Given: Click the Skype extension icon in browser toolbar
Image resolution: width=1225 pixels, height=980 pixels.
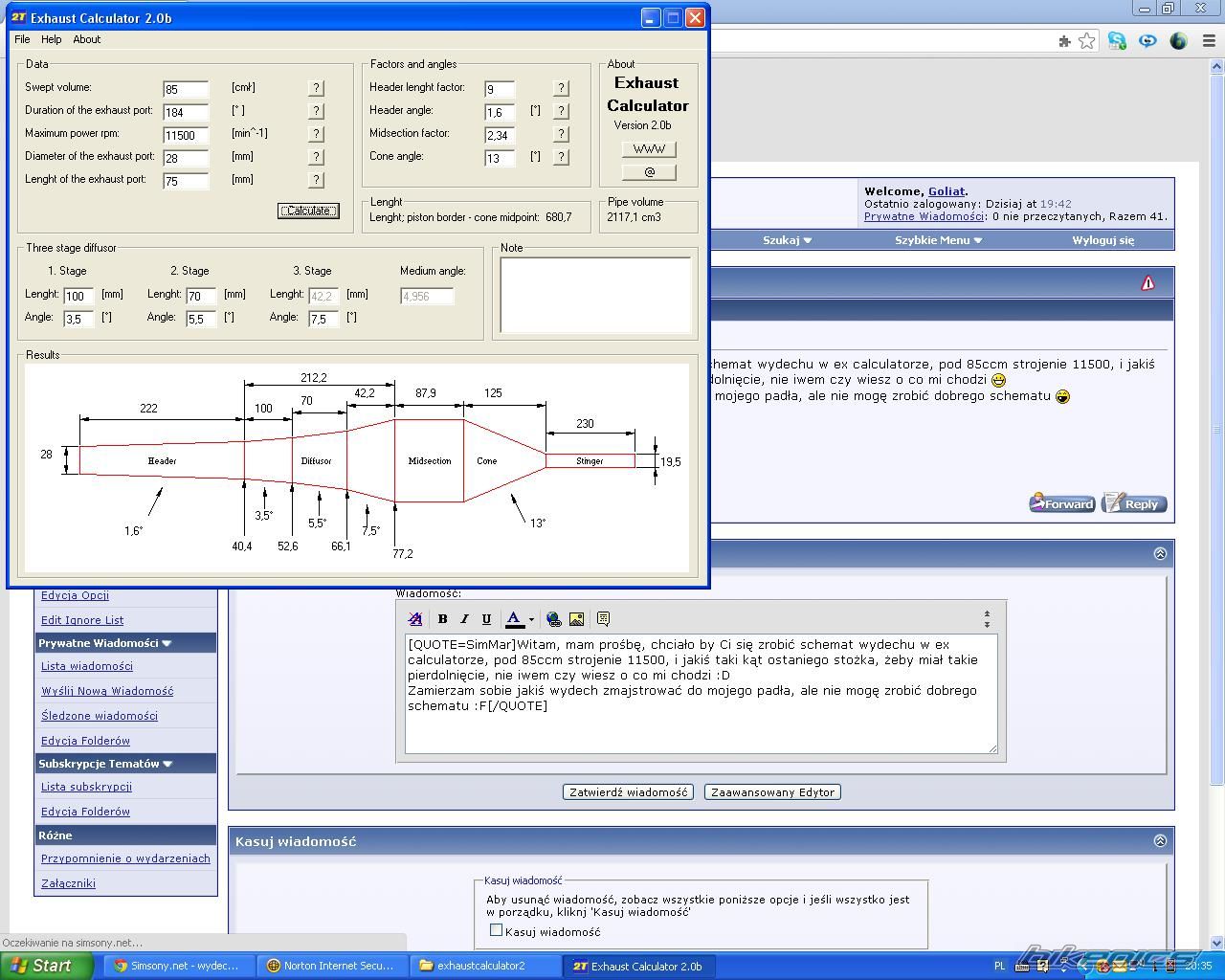Looking at the screenshot, I should (x=1117, y=40).
